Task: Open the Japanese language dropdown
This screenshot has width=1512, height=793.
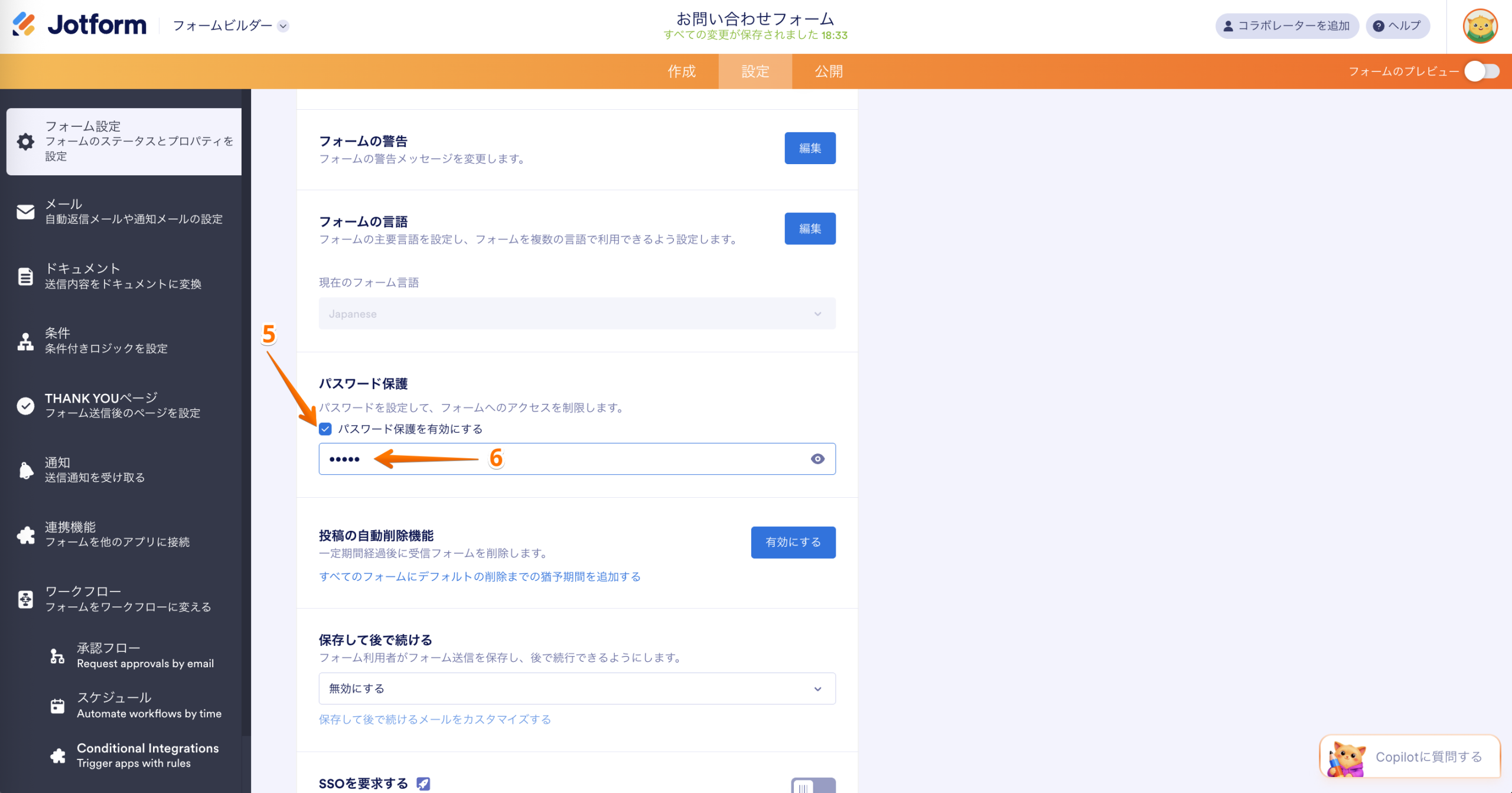Action: 577,314
